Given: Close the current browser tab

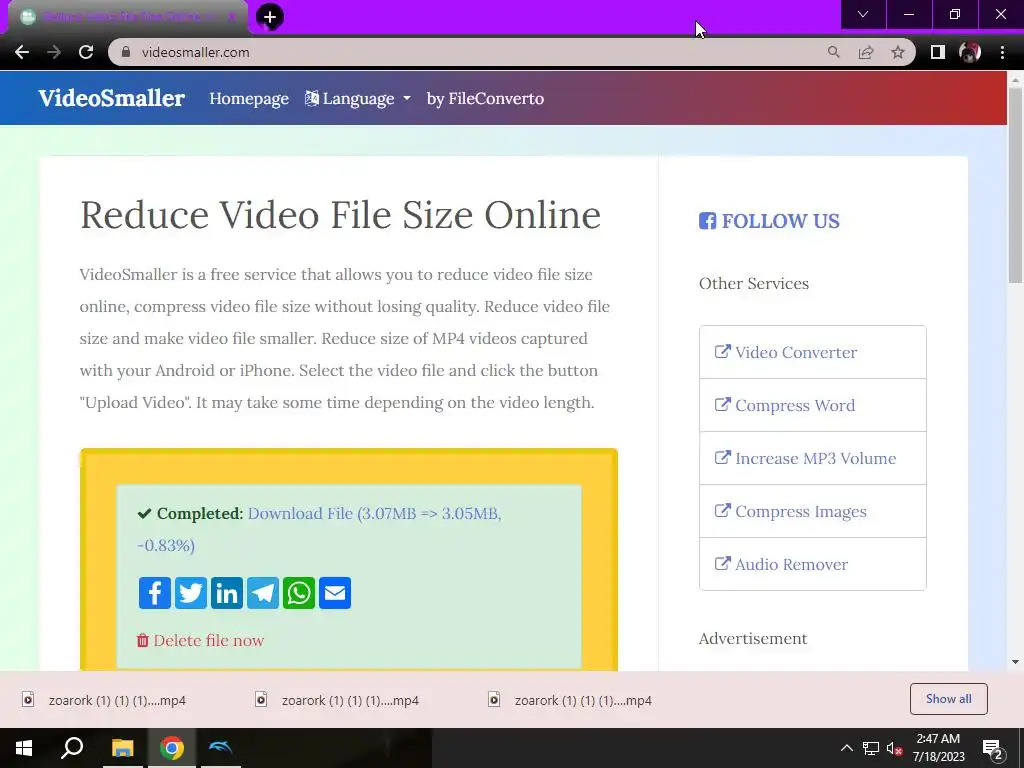Looking at the screenshot, I should pyautogui.click(x=231, y=17).
